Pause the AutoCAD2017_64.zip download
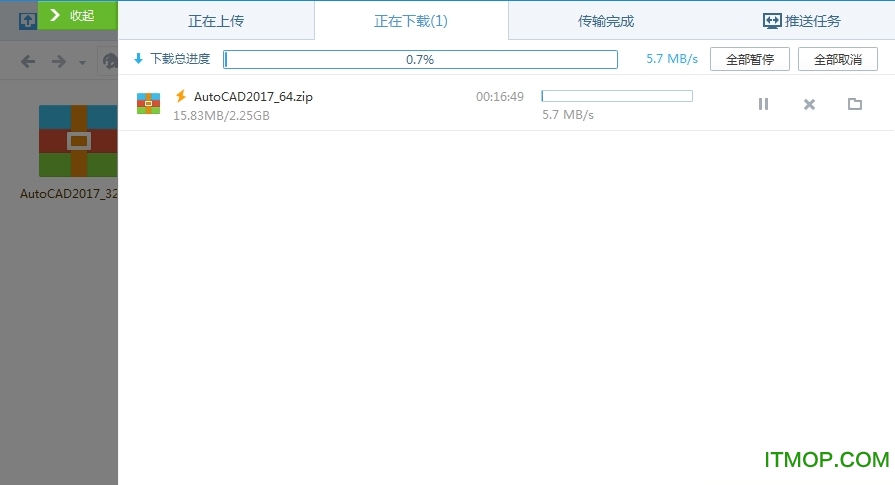The width and height of the screenshot is (895, 485). 763,104
